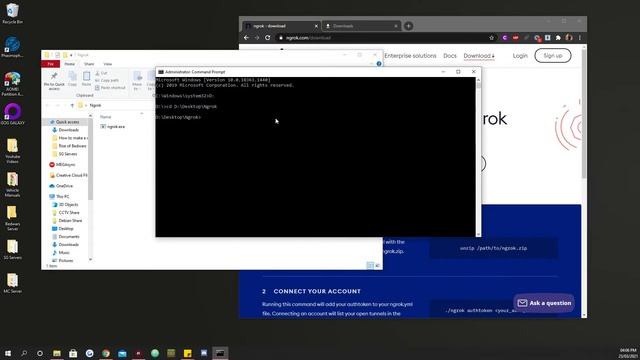Click the Docs link on ngrok

tap(450, 56)
